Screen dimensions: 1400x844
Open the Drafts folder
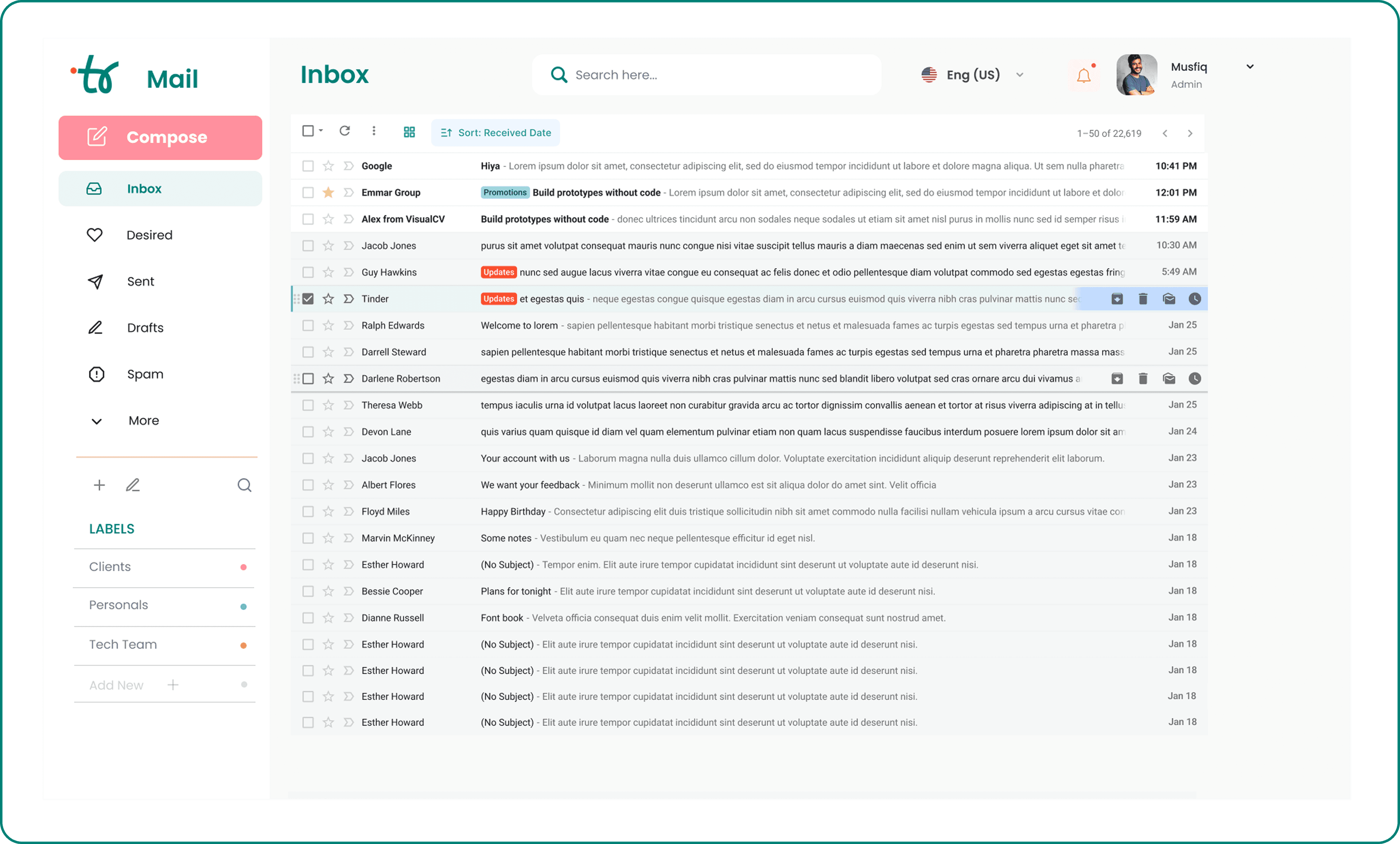pyautogui.click(x=126, y=328)
